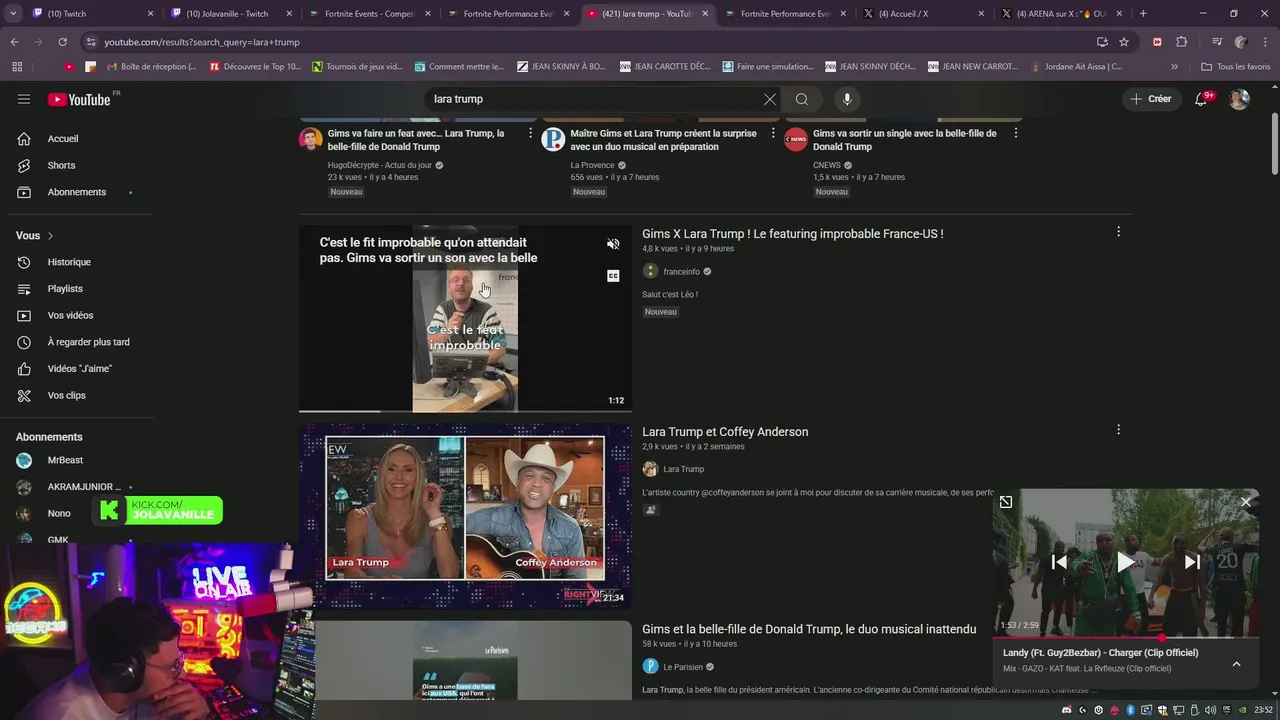1280x720 pixels.
Task: Open options for Gims X Lara Trump video
Action: (x=1118, y=232)
